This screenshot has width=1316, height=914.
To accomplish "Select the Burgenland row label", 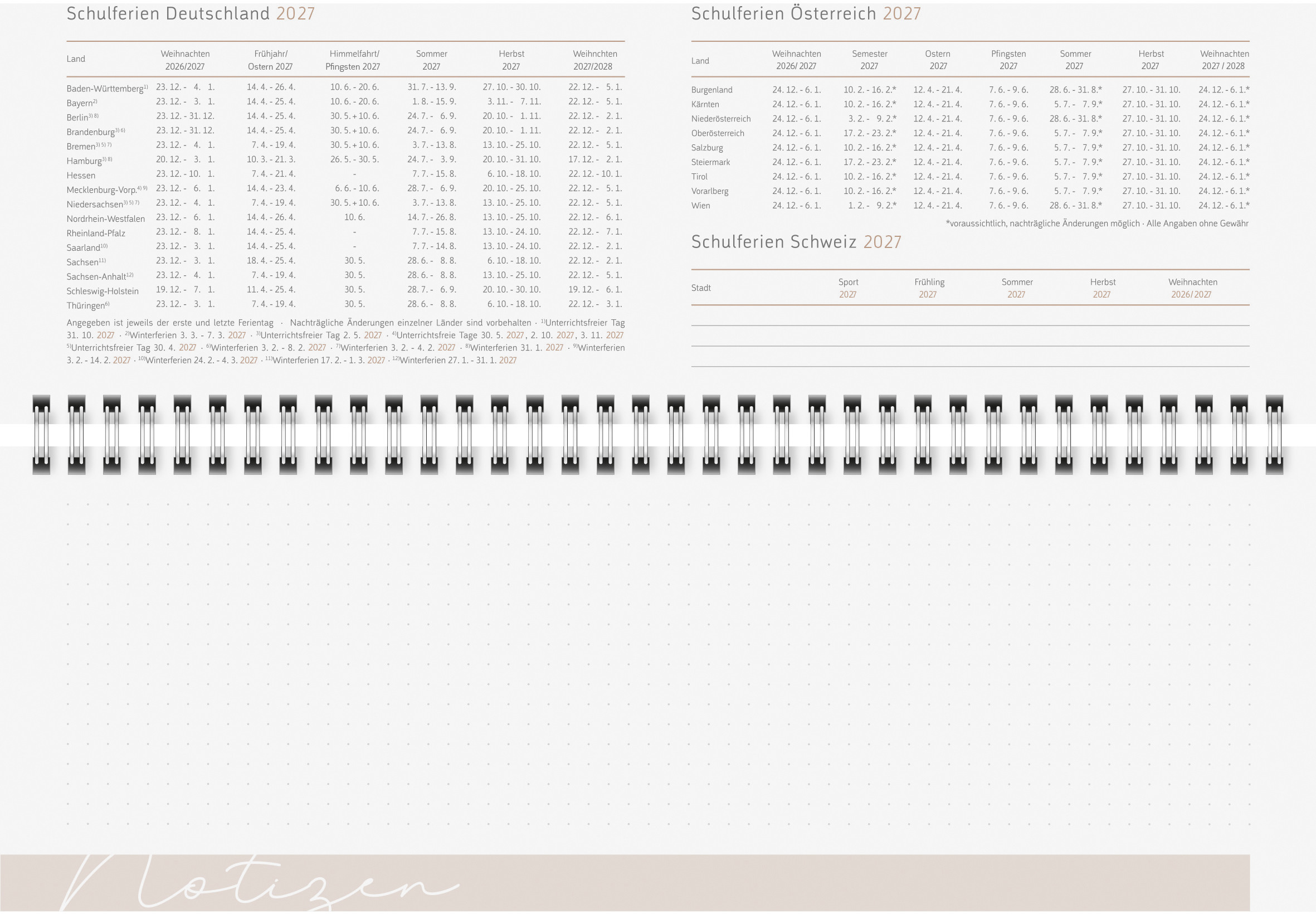I will pyautogui.click(x=711, y=90).
